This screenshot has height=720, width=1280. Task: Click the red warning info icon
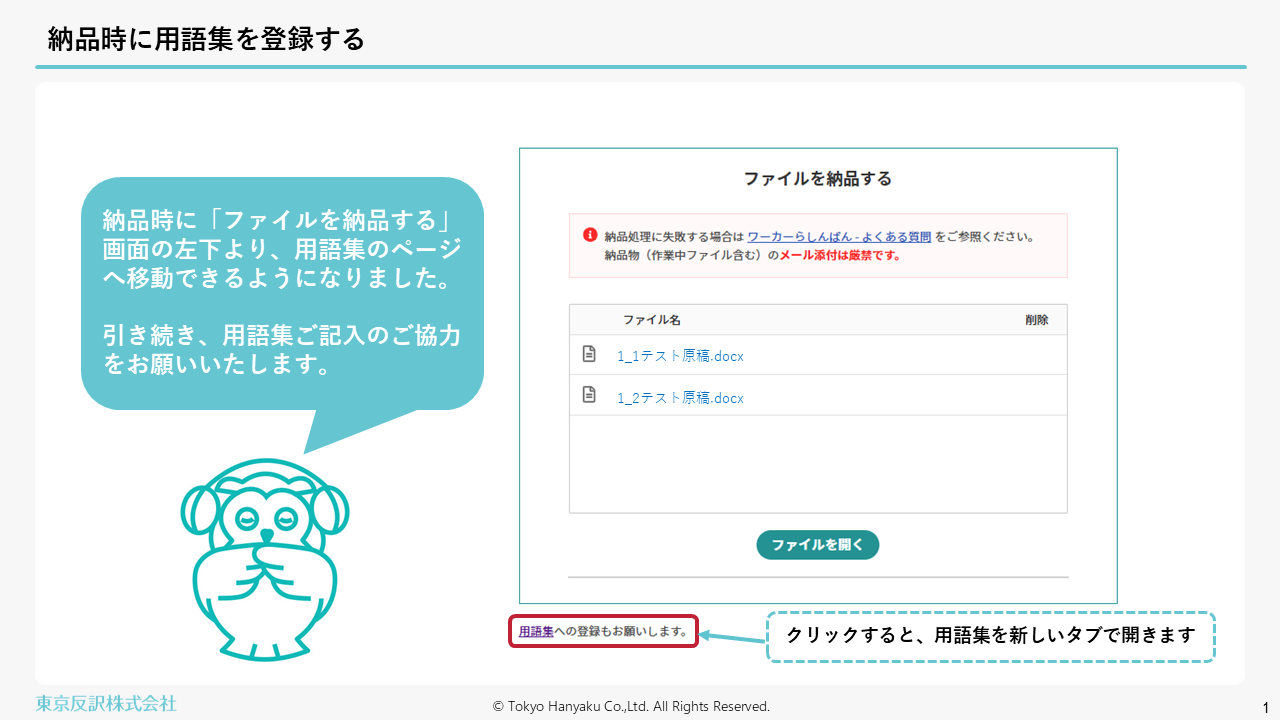click(x=590, y=236)
